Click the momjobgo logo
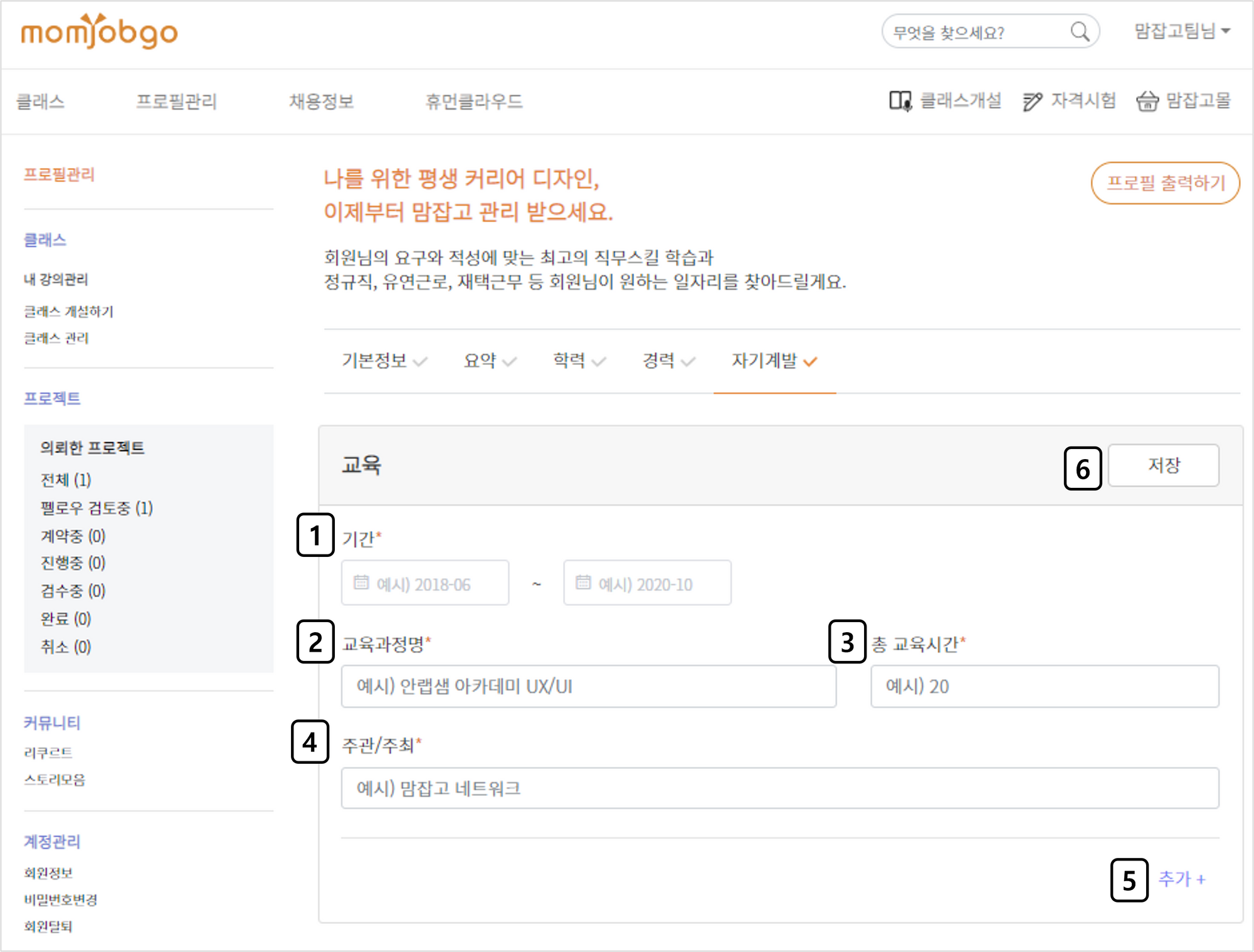The image size is (1254, 952). 99,32
